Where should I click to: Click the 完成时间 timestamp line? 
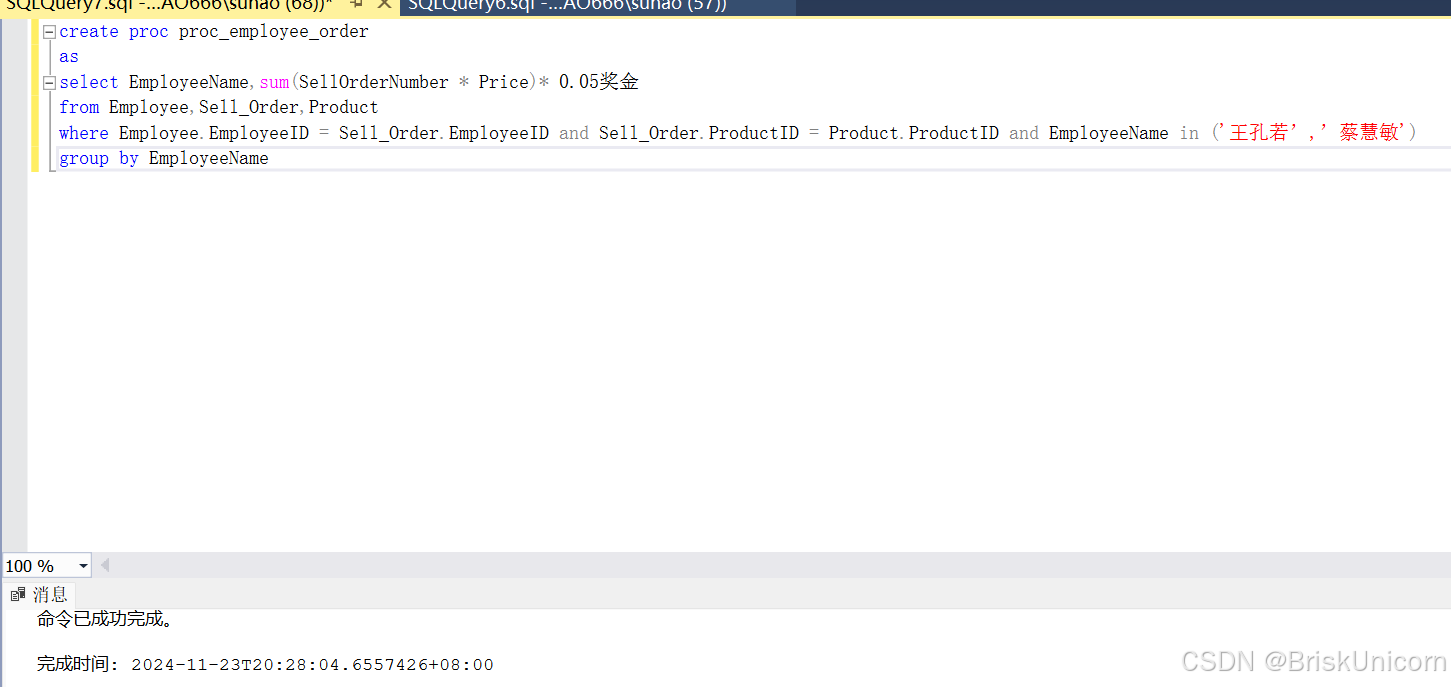(265, 665)
